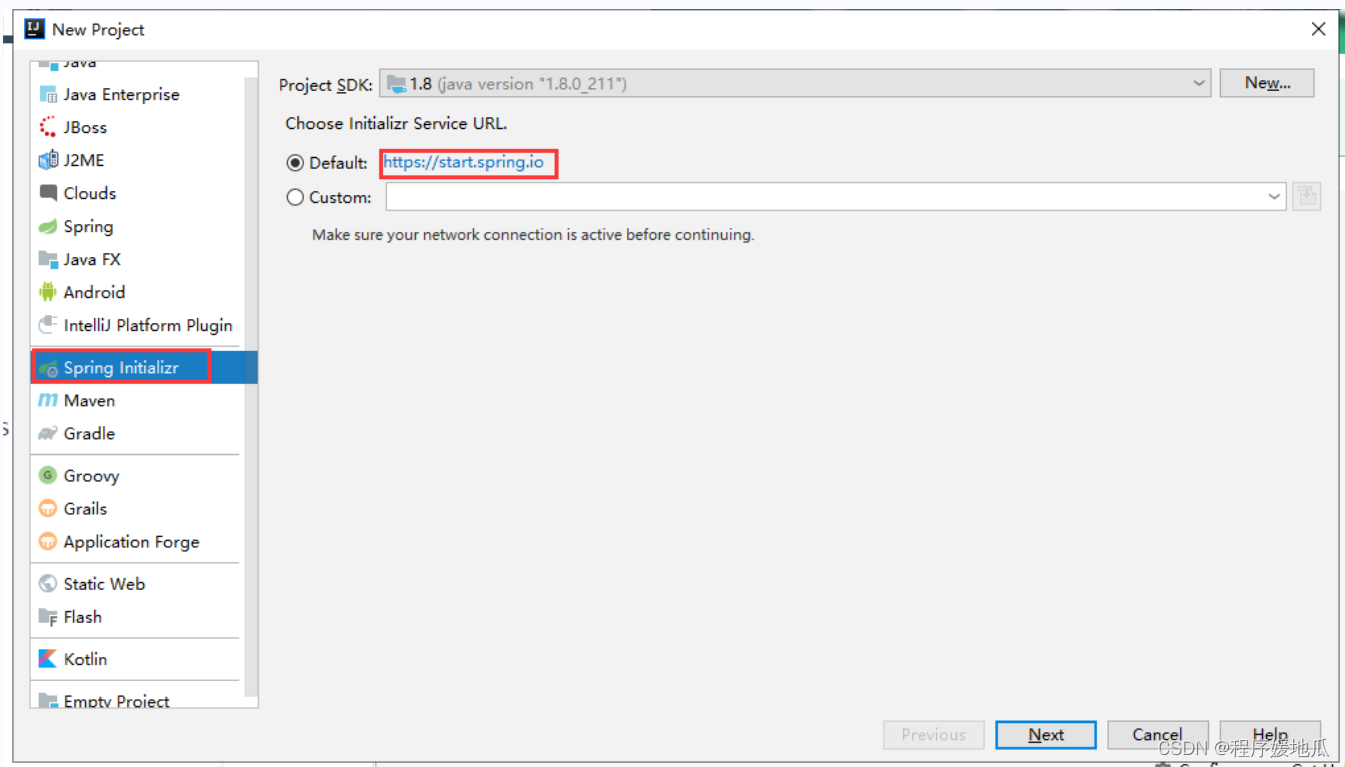Image resolution: width=1345 pixels, height=767 pixels.
Task: Expand the Custom URL combo box arrow
Action: pos(1274,197)
